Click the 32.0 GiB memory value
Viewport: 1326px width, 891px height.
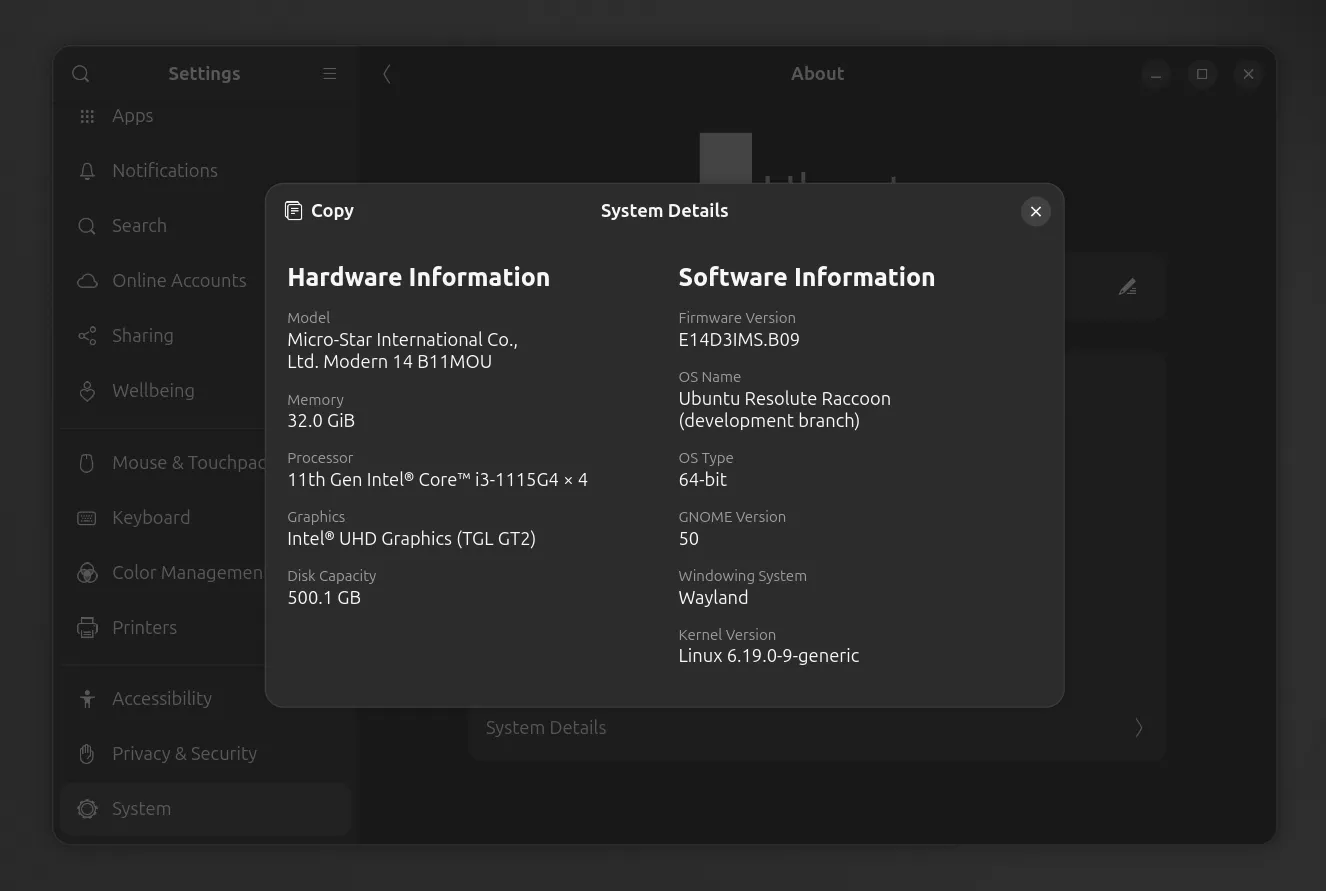[321, 421]
